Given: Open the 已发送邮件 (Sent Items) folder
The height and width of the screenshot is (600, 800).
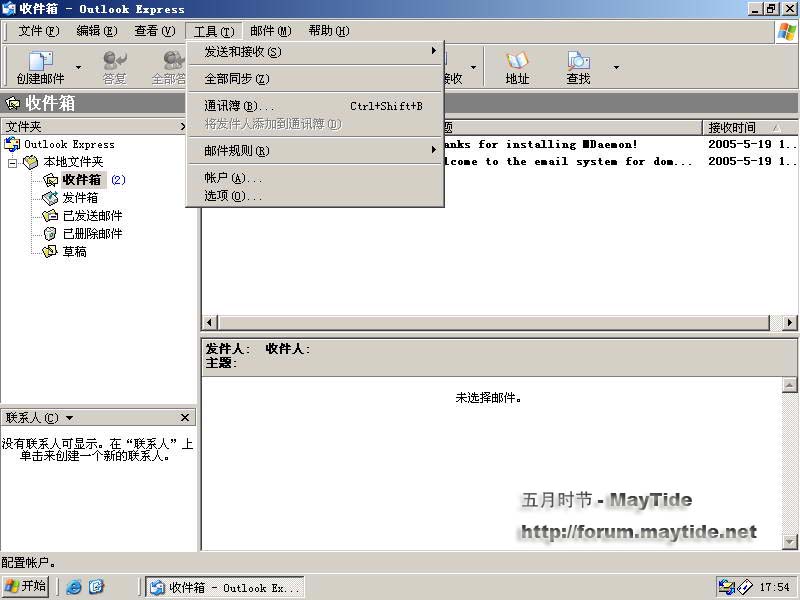Looking at the screenshot, I should click(x=92, y=216).
